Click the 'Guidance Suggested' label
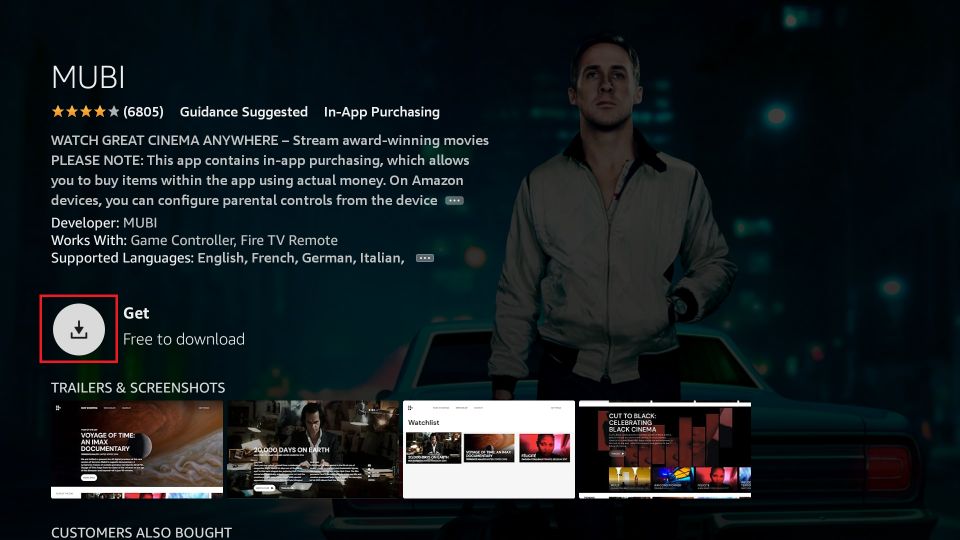 [244, 112]
